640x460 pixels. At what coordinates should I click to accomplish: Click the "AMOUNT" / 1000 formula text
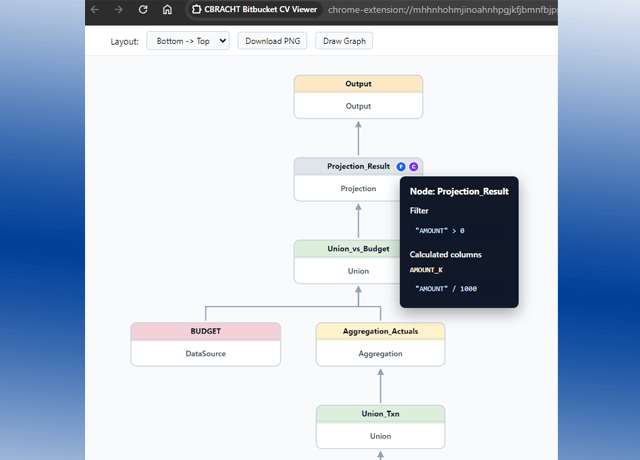[x=446, y=289]
